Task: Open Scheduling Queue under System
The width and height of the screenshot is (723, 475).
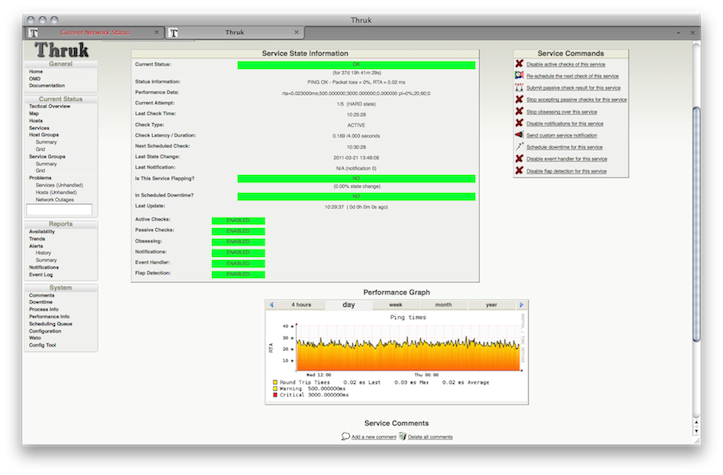Action: pos(50,324)
